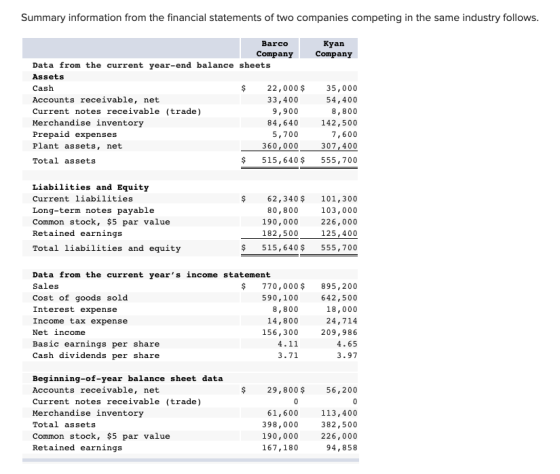
Task: Click Kyan plant assets value 307,400
Action: (339, 146)
